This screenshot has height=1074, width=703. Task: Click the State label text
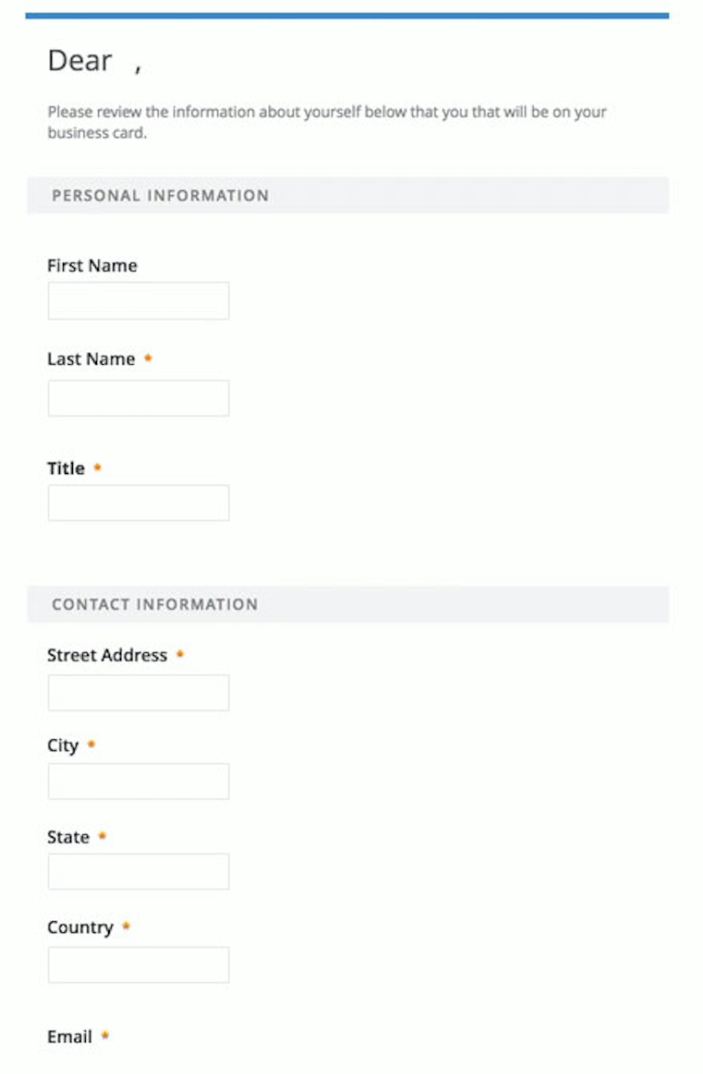[69, 837]
